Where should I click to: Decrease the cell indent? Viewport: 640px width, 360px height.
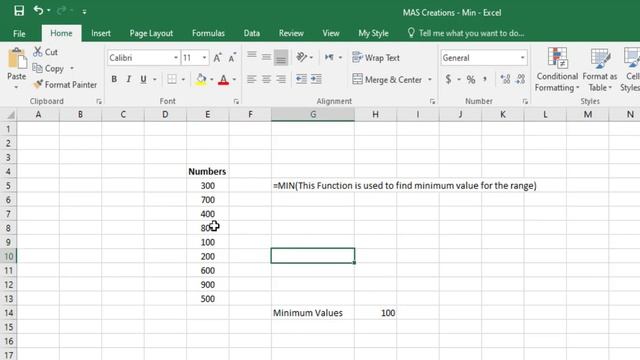click(x=301, y=79)
